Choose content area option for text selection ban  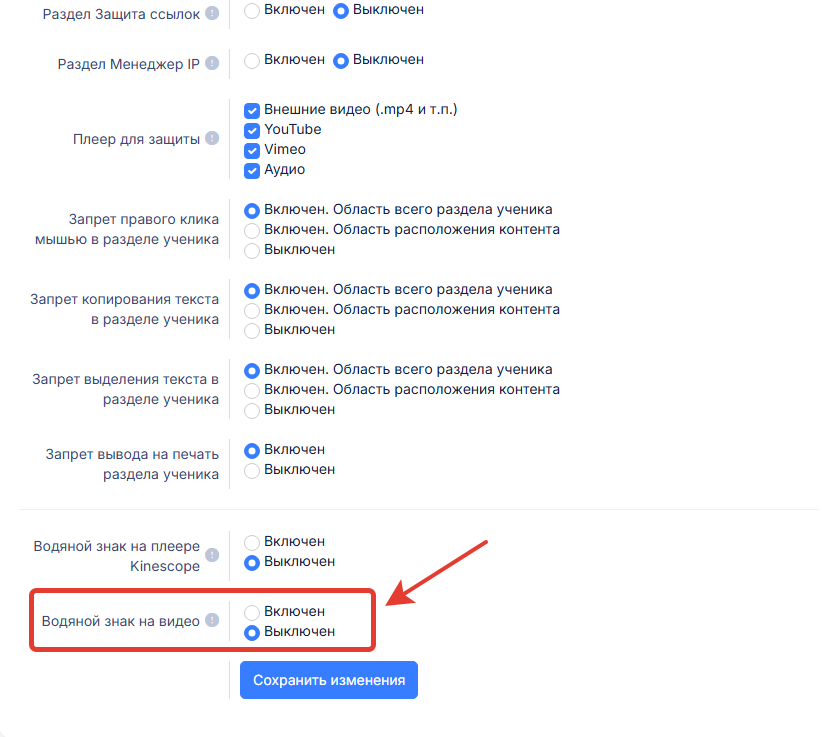pyautogui.click(x=252, y=391)
